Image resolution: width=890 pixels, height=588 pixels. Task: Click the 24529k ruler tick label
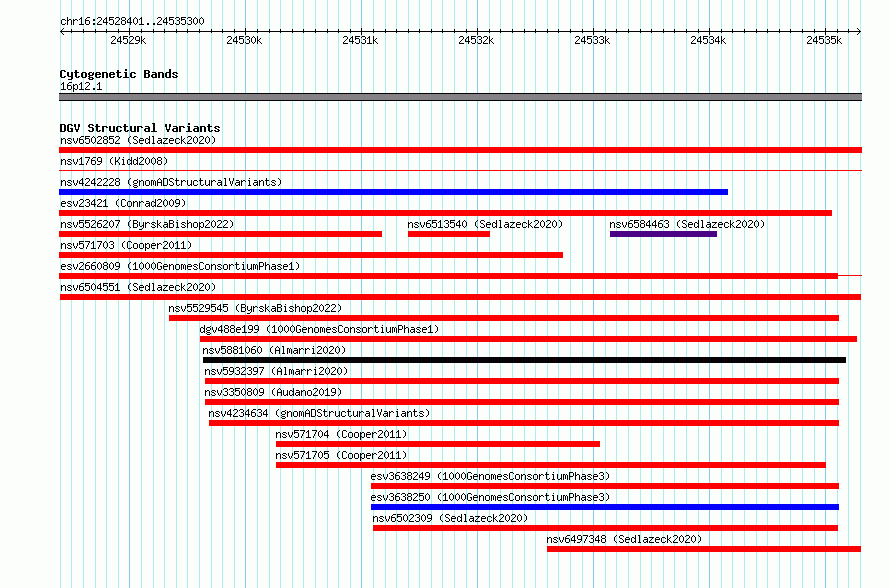[x=128, y=40]
